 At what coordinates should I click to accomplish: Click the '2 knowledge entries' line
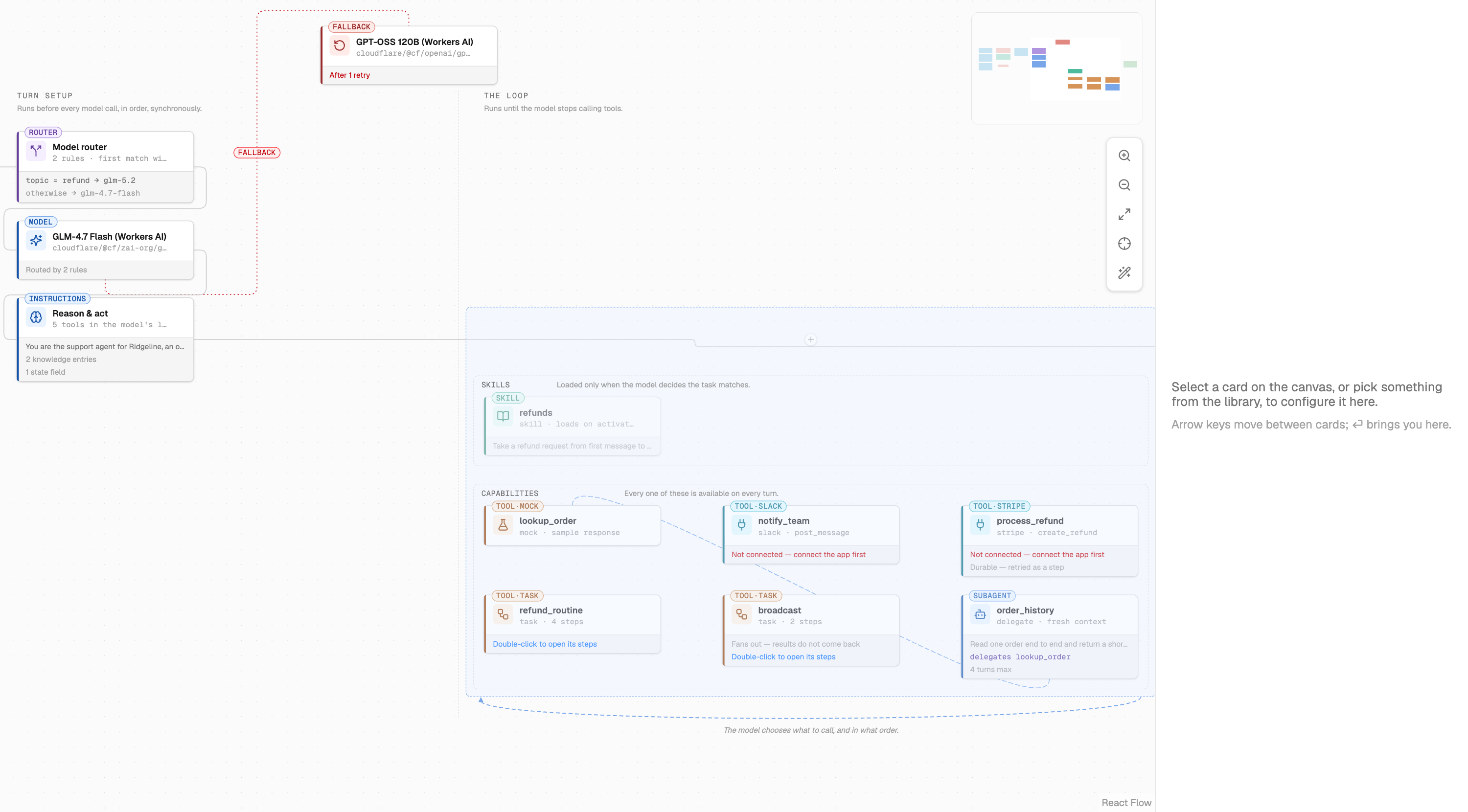(x=61, y=359)
